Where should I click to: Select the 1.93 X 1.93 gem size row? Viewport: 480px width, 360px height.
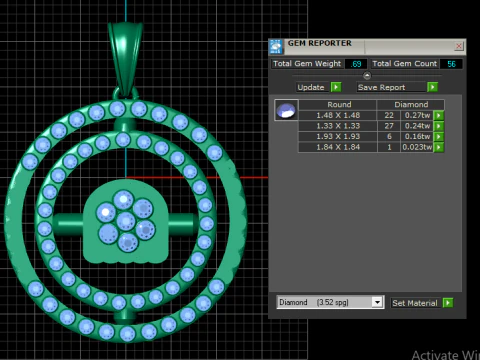[x=366, y=137]
